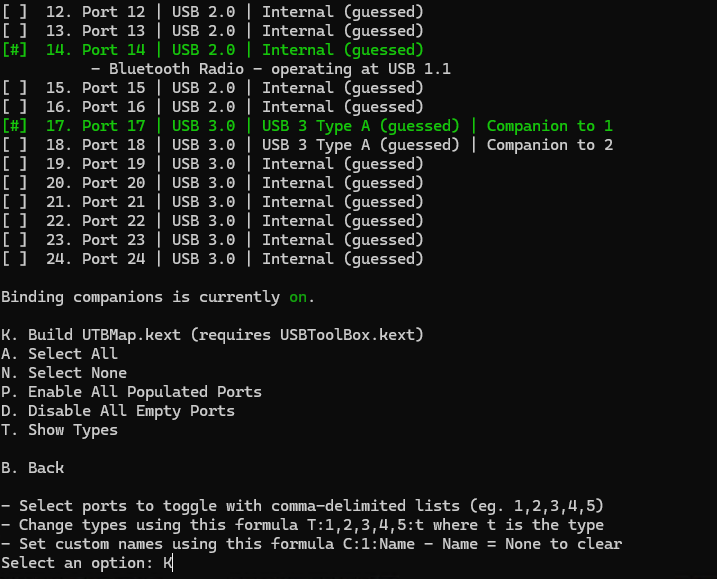Viewport: 717px width, 579px height.
Task: Click the checkbox bracket for Port 12
Action: click(15, 12)
